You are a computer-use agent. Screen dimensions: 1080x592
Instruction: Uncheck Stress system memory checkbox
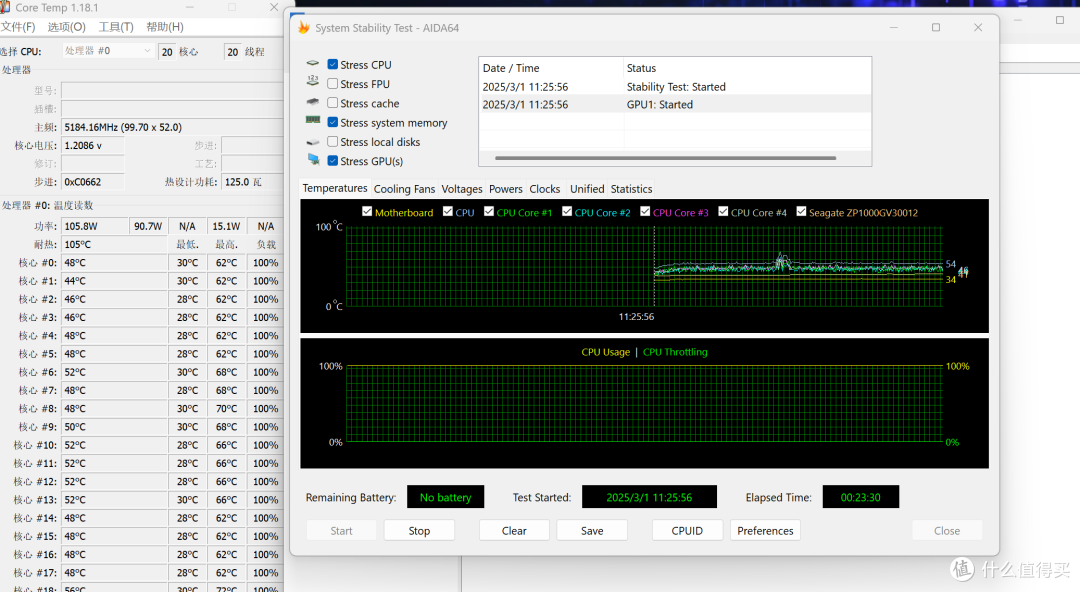(333, 122)
